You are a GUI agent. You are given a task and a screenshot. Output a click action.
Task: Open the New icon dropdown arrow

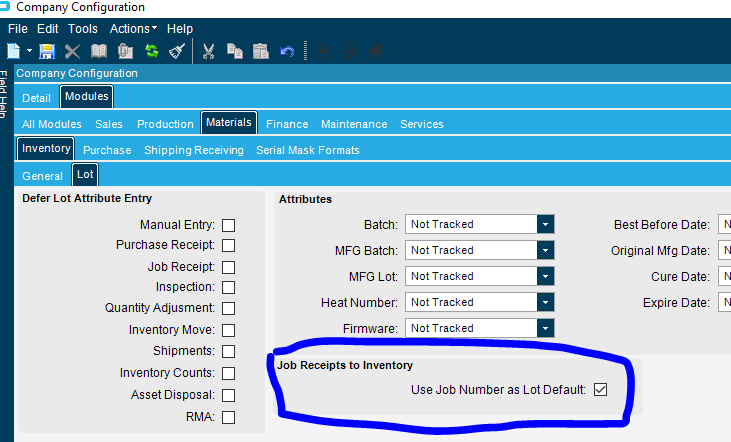pyautogui.click(x=29, y=50)
